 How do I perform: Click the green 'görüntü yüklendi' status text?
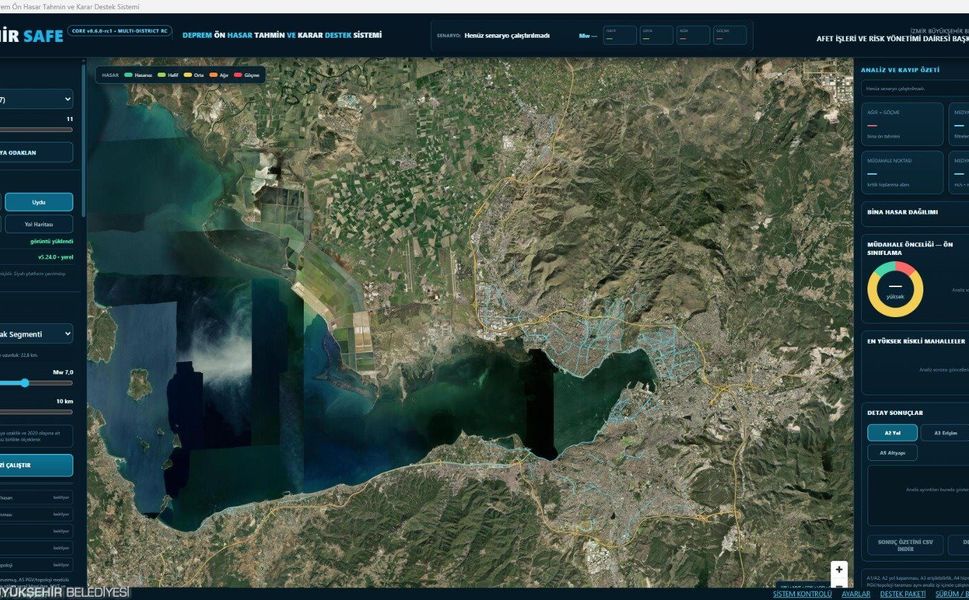[51, 242]
